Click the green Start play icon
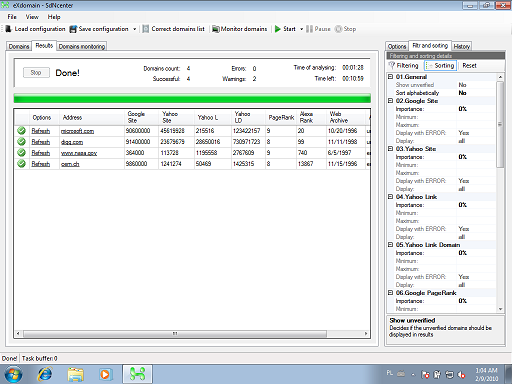Viewport: 512px width, 384px height. coord(278,29)
